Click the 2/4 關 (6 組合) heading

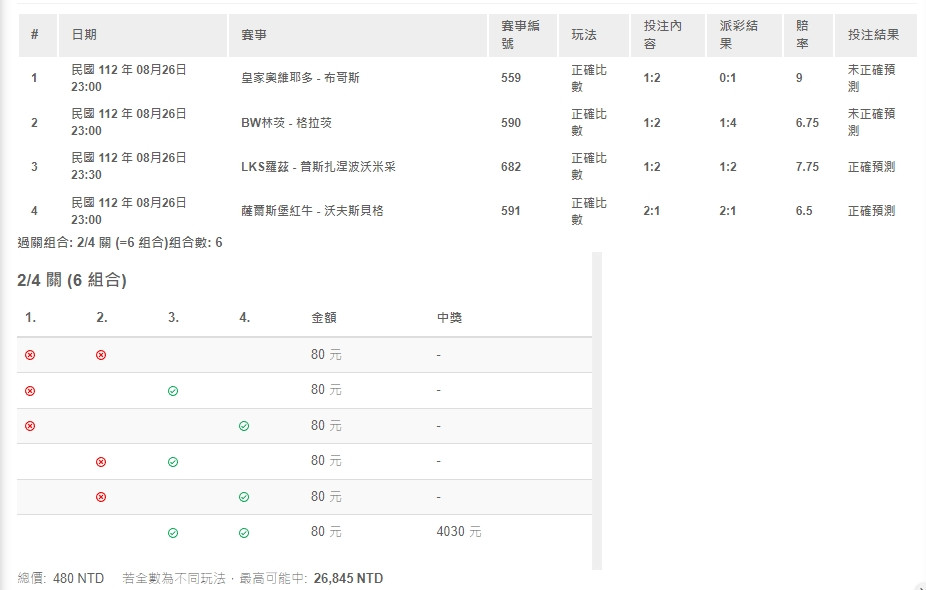(72, 280)
